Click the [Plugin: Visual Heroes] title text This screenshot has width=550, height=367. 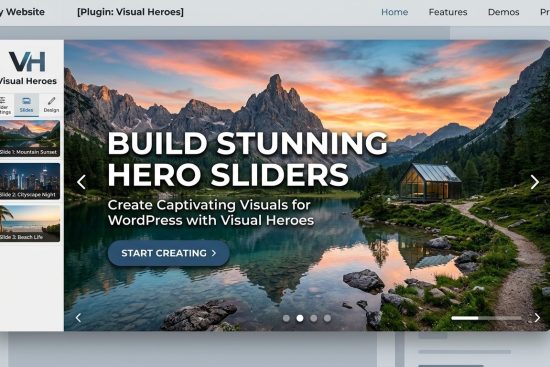130,12
